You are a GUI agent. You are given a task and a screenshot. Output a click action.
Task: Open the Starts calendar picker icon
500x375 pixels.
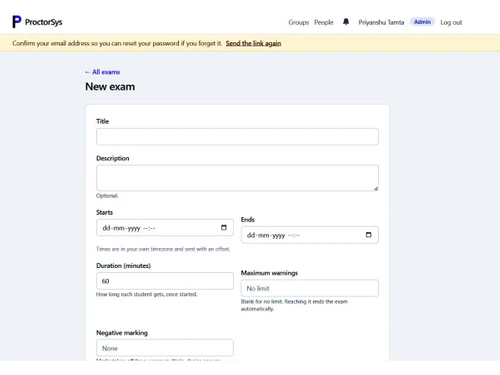tap(224, 228)
